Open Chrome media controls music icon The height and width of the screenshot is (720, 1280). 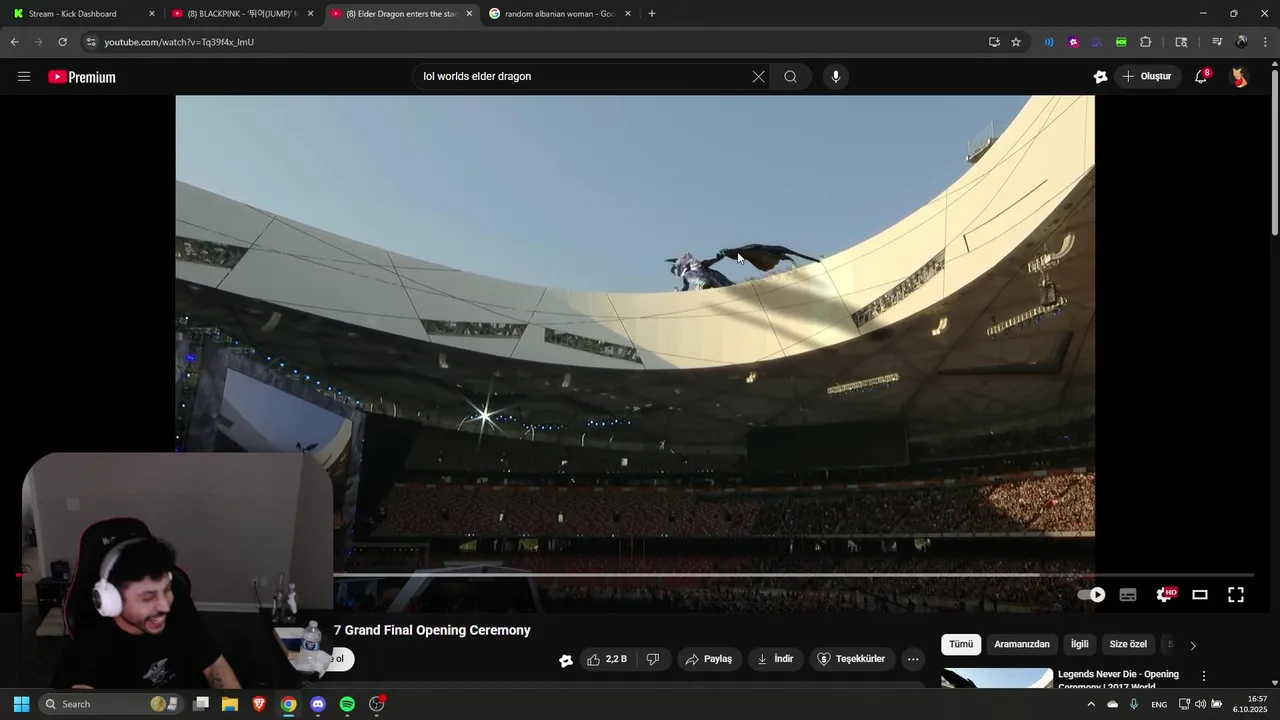(x=1217, y=42)
